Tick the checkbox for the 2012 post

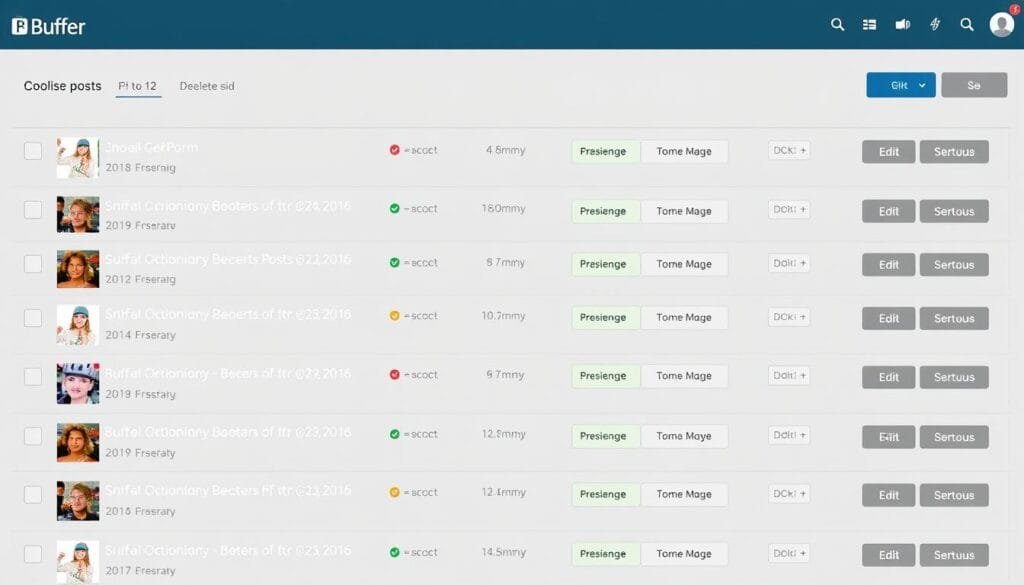click(33, 264)
